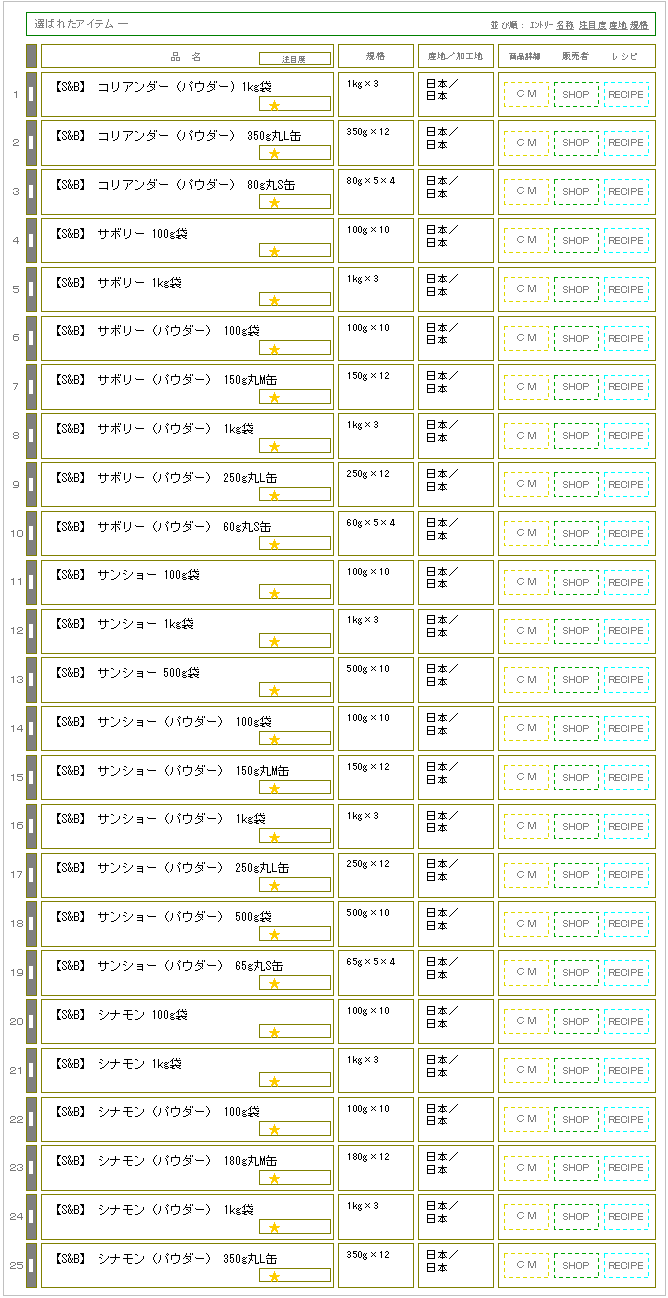Image resolution: width=668 pixels, height=1298 pixels.
Task: Click the star for サンショー 500g袋
Action: tap(274, 691)
